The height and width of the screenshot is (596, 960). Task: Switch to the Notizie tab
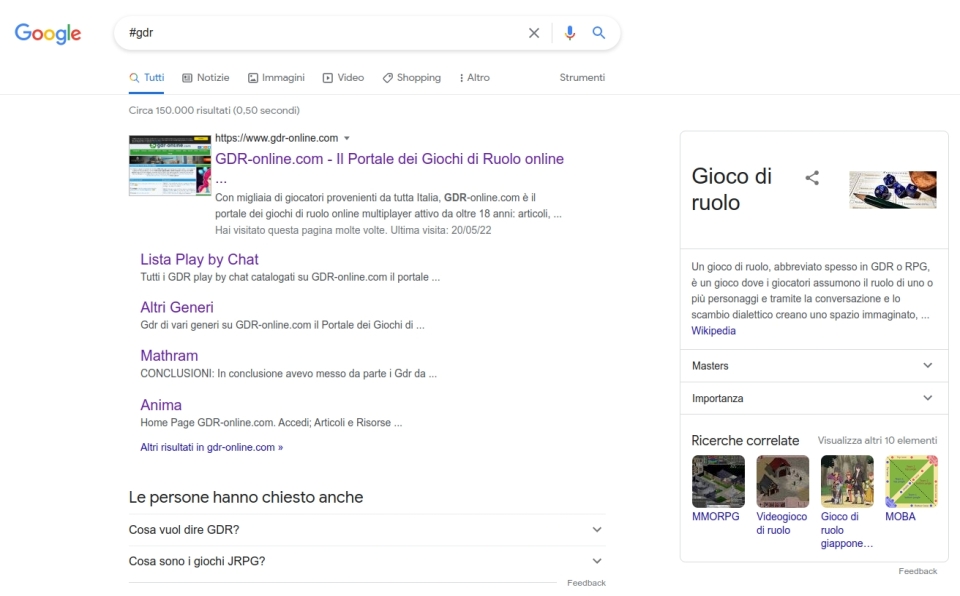coord(206,78)
